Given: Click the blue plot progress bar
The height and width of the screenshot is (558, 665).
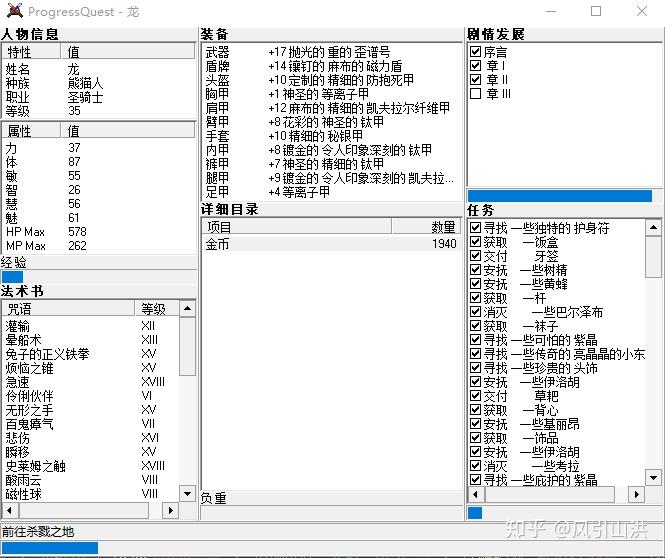Looking at the screenshot, I should [559, 195].
